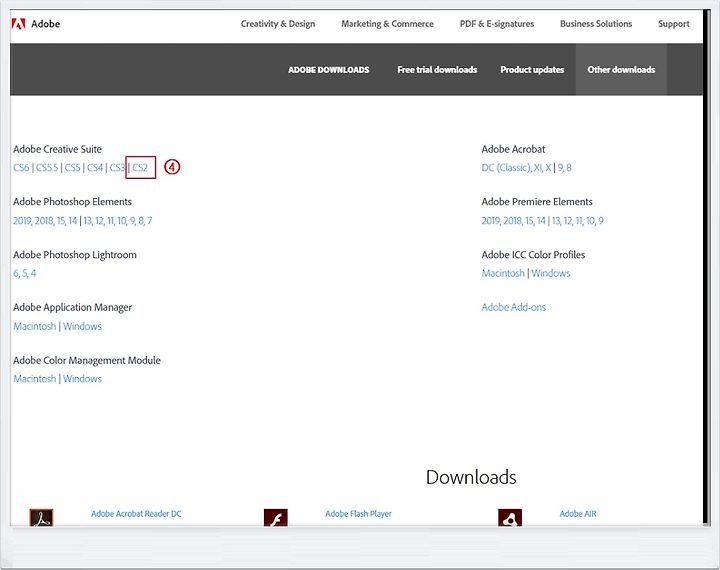Open the CS4 Creative Suite link
720x570 pixels.
pos(95,168)
